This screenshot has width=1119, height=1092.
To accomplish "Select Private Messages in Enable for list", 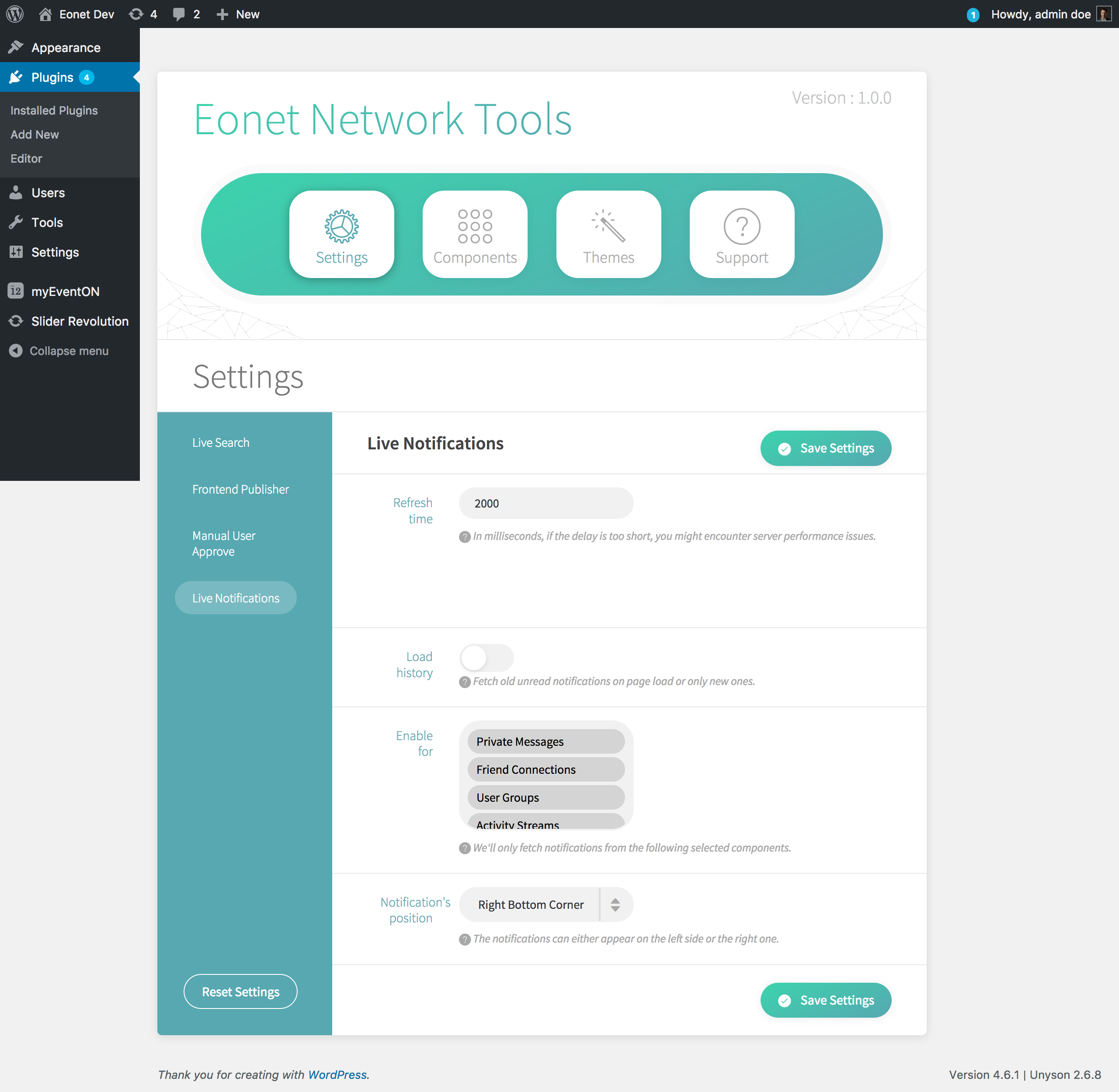I will [x=546, y=741].
